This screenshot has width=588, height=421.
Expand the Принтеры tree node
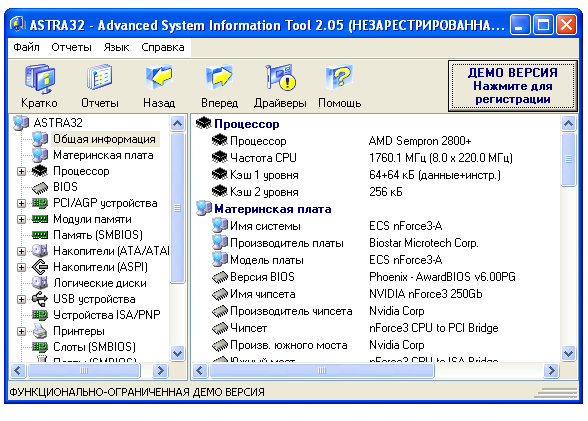tap(21, 331)
